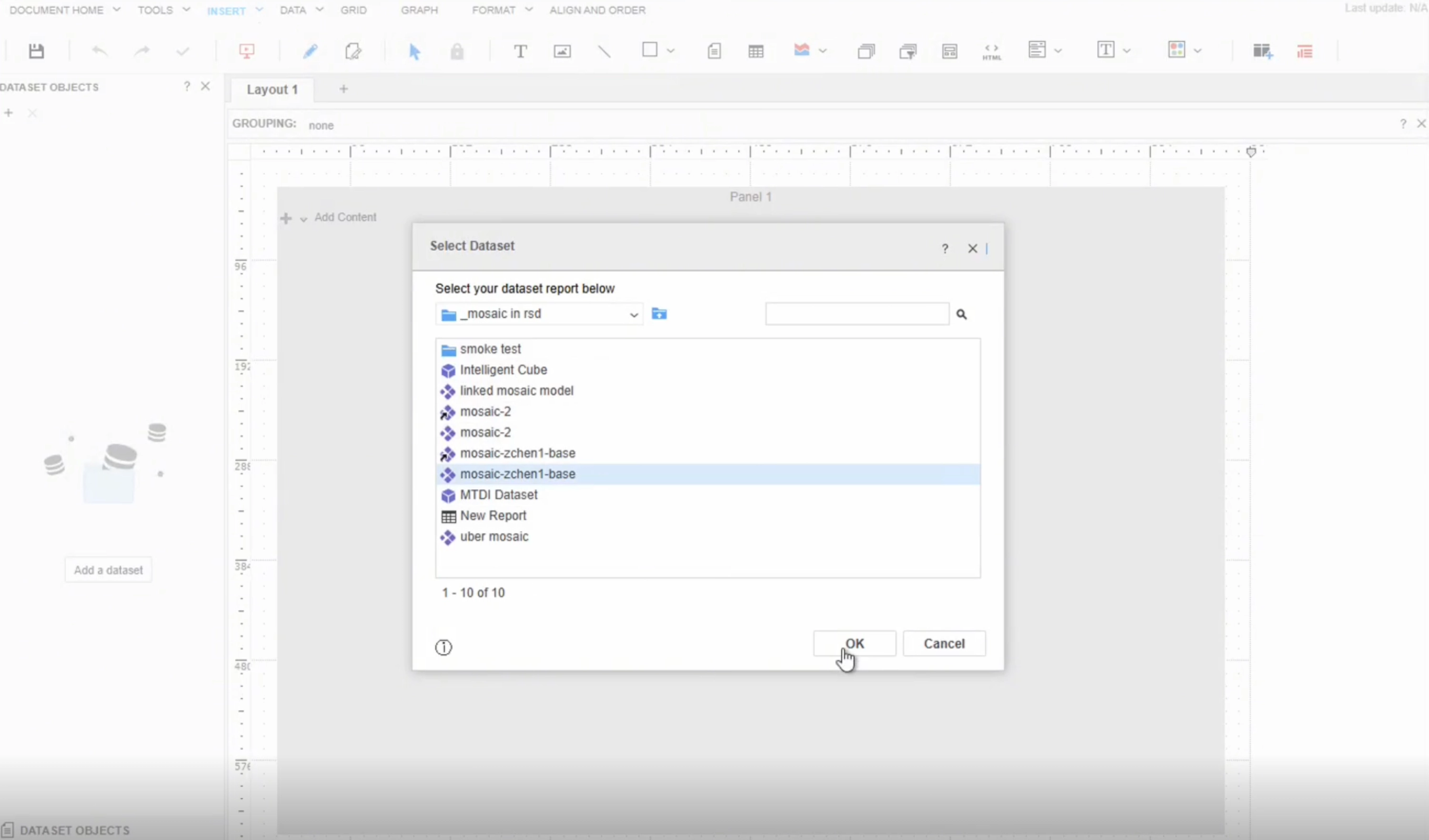Click the HTML container icon
1429x840 pixels.
991,51
